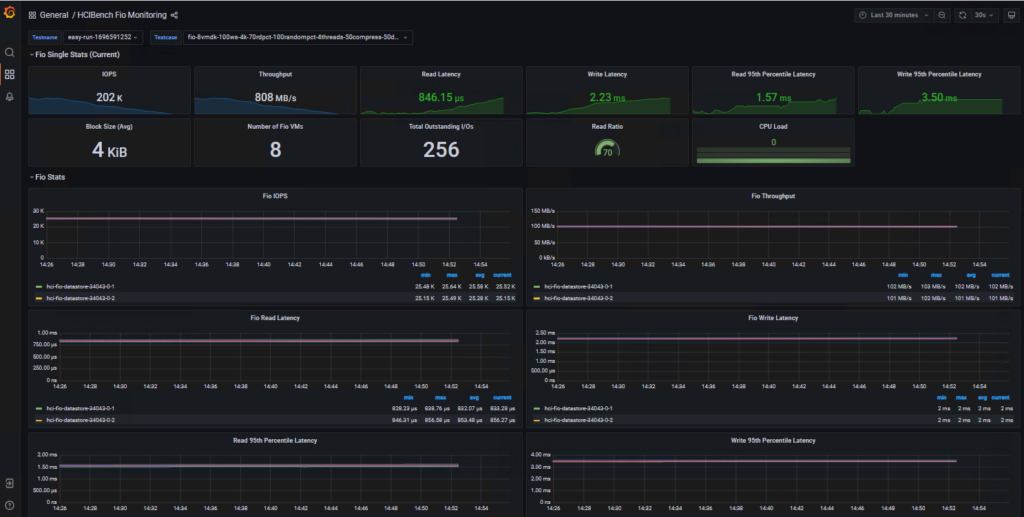Collapse the Fio Single Stats (Current) row
The image size is (1024, 517).
click(78, 54)
